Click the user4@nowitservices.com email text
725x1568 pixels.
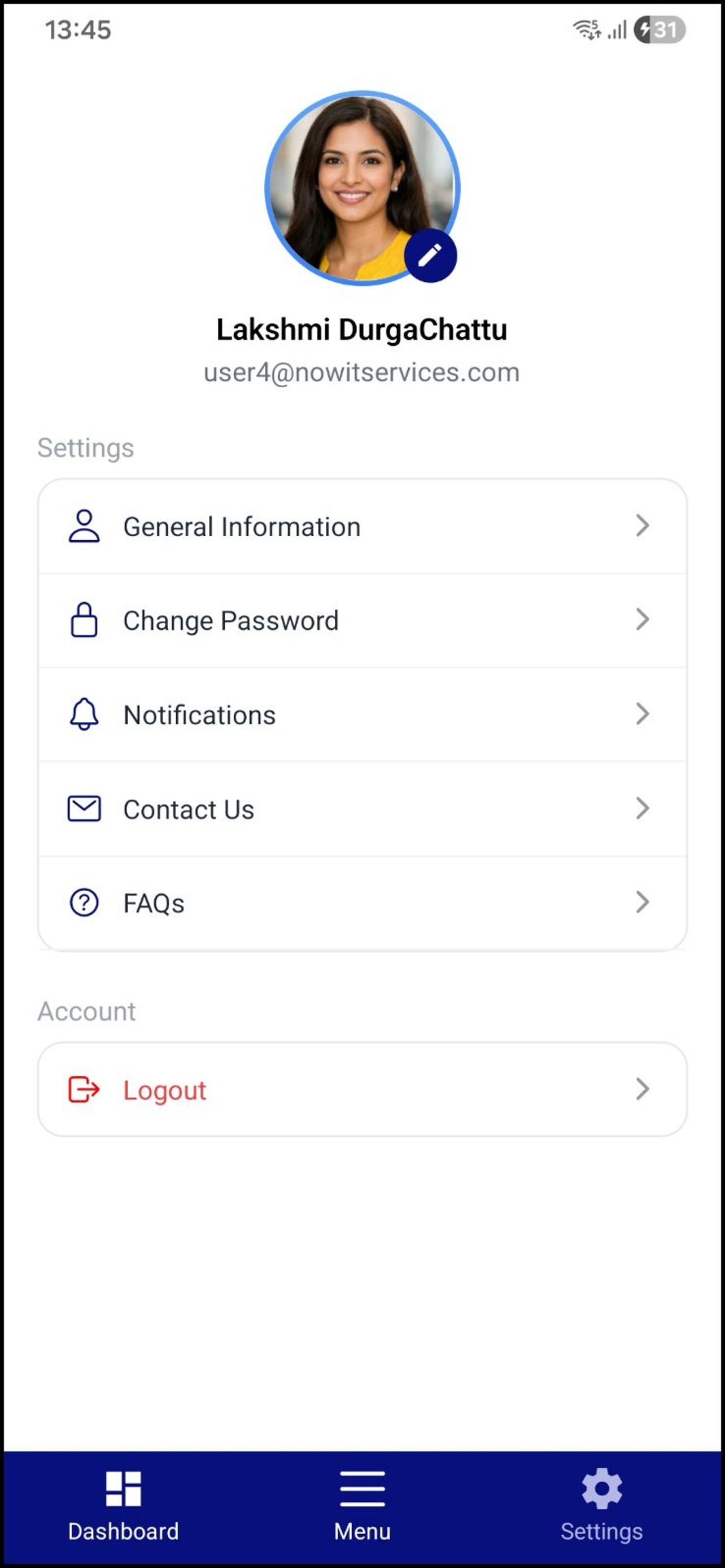click(x=361, y=373)
